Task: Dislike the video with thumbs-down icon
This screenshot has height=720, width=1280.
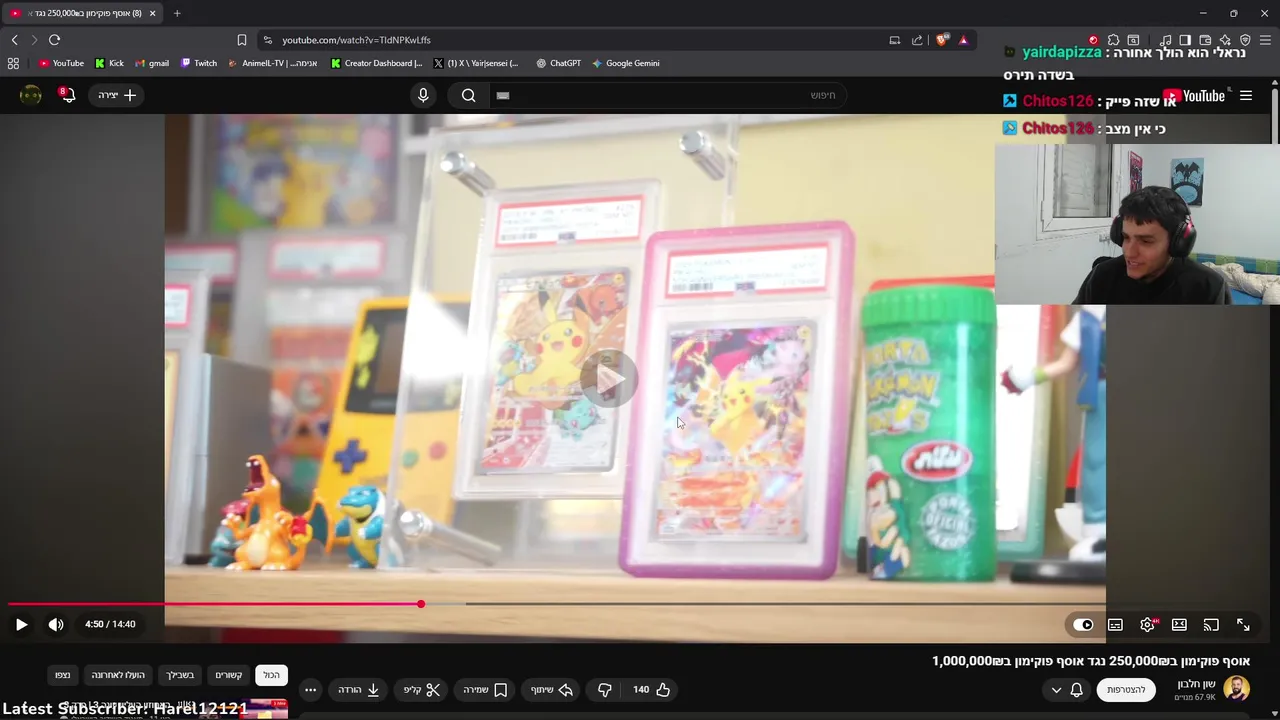Action: coord(605,690)
